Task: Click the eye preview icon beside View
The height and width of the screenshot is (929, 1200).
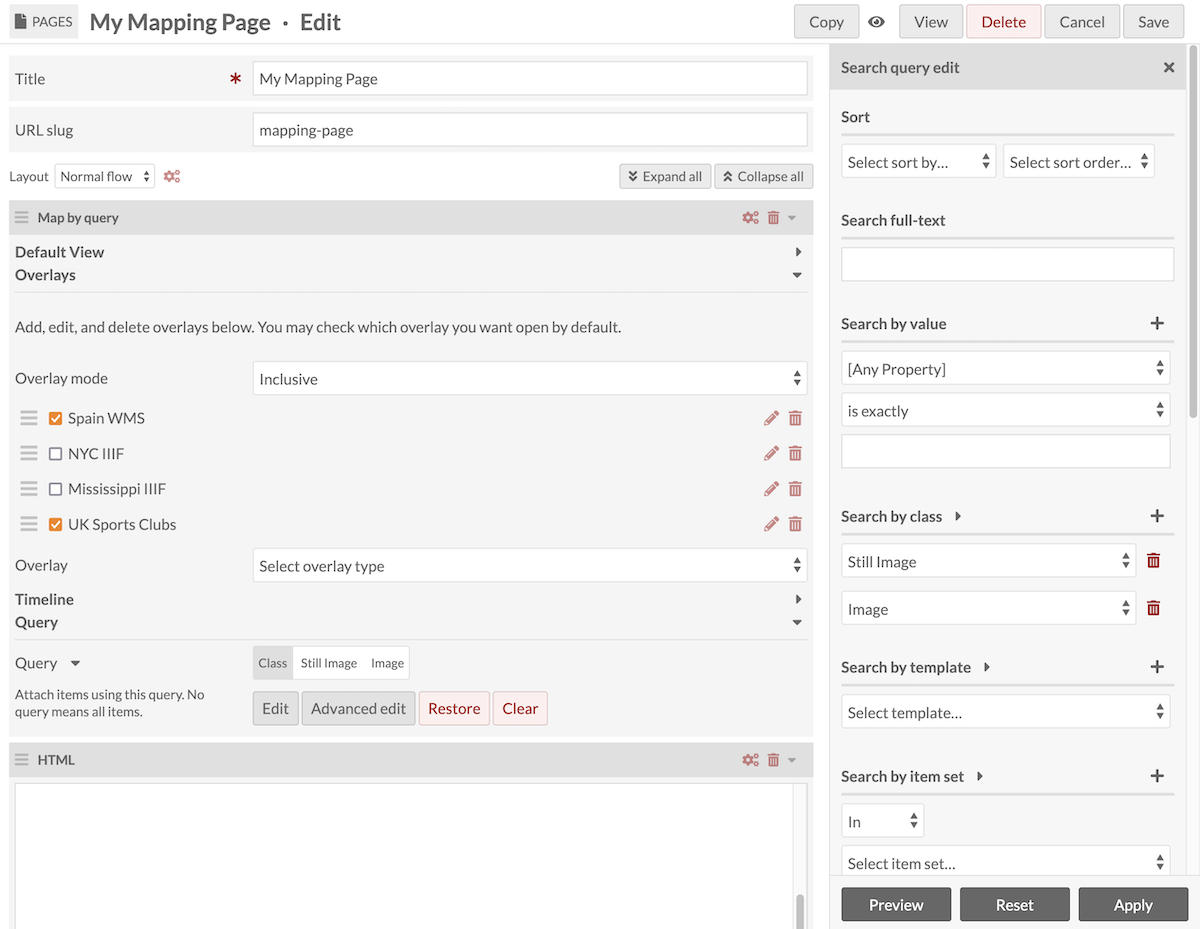Action: (877, 22)
